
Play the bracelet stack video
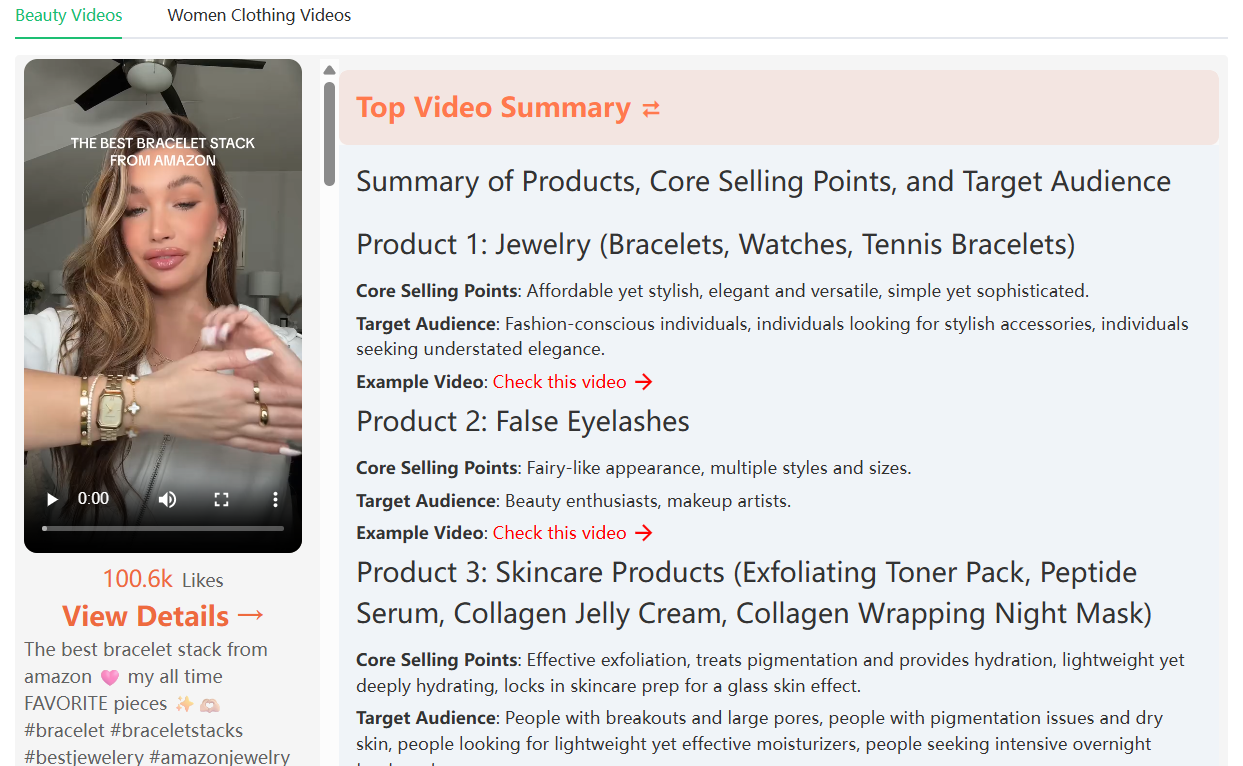pos(53,499)
